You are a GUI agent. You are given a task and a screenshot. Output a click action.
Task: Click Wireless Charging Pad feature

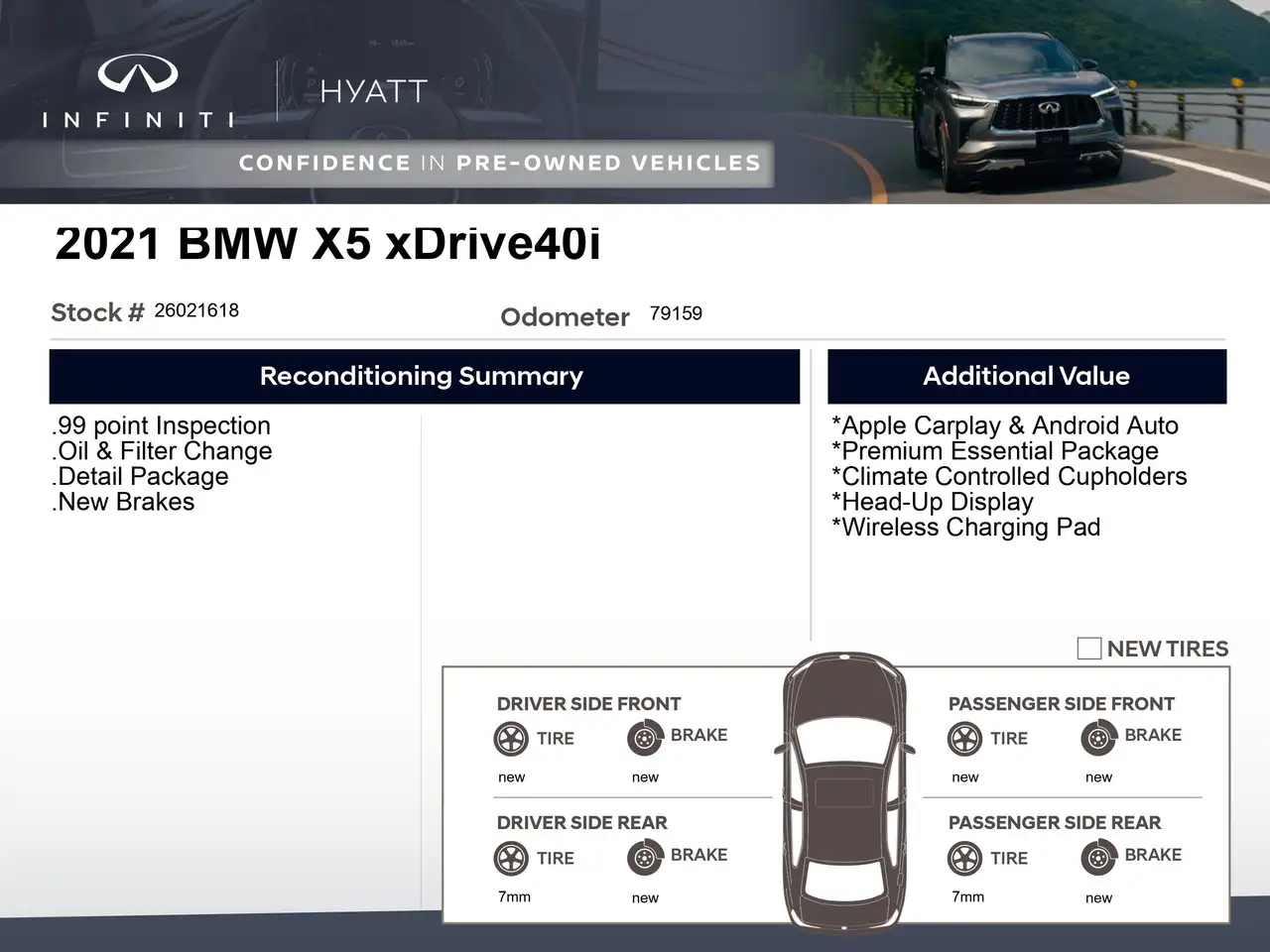click(966, 528)
